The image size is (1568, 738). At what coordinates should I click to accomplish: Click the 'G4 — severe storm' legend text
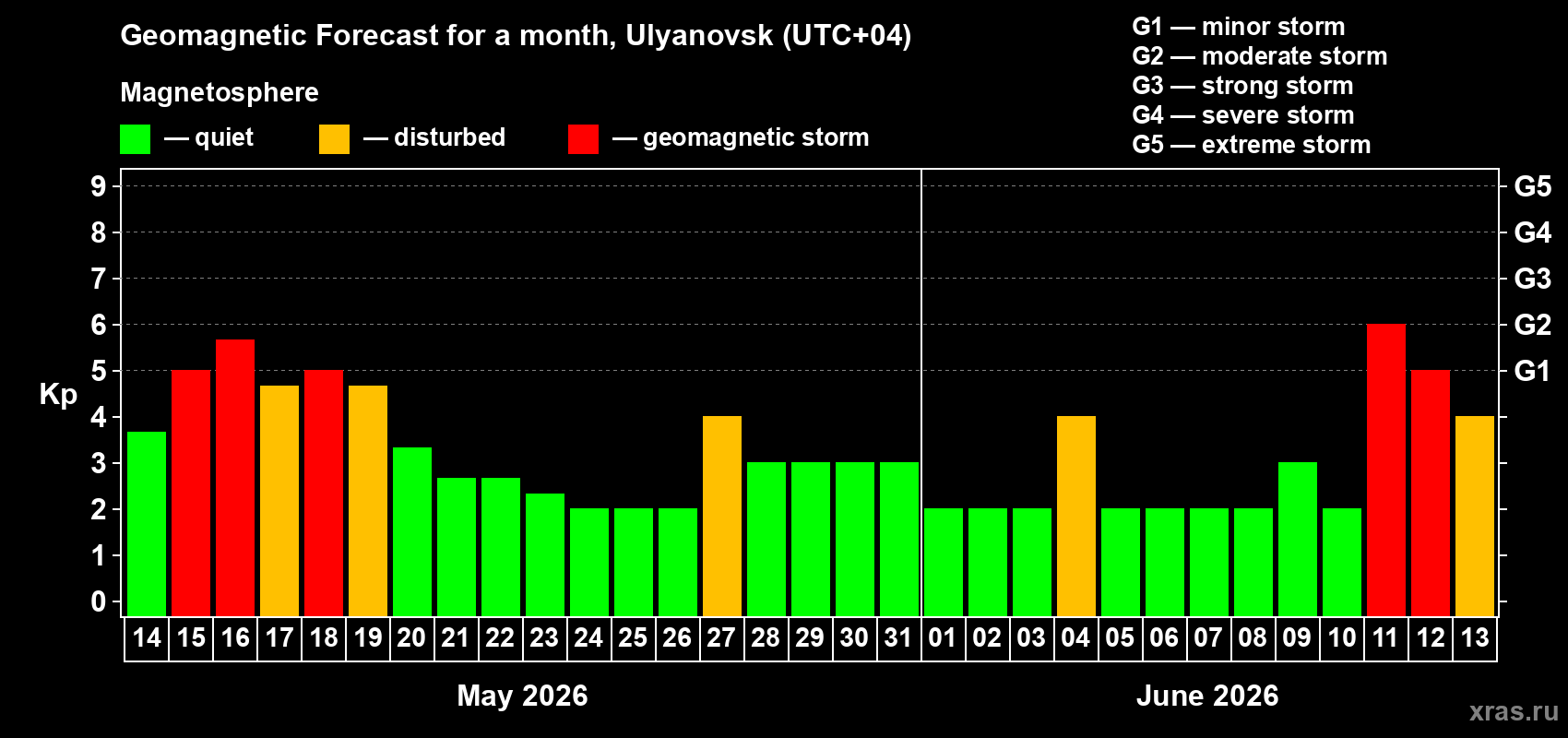1243,115
